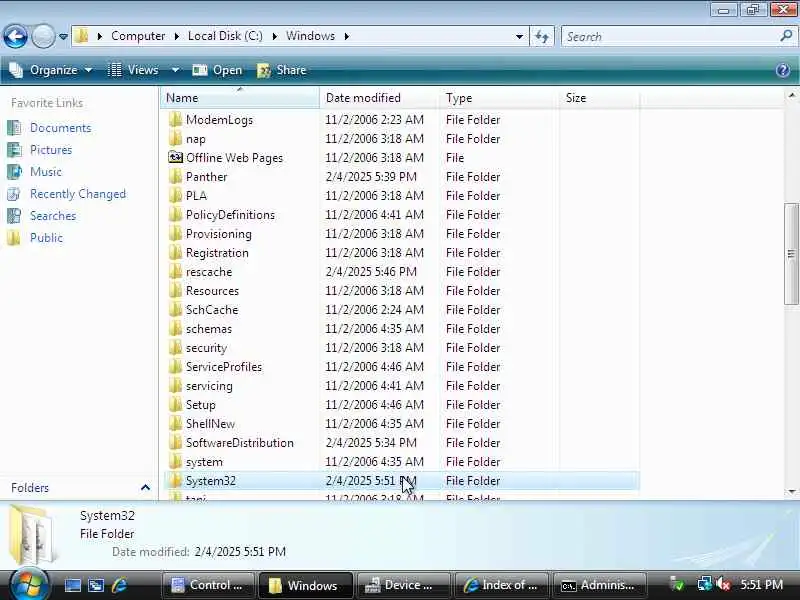Click the network tray icon
The height and width of the screenshot is (600, 800).
[705, 585]
